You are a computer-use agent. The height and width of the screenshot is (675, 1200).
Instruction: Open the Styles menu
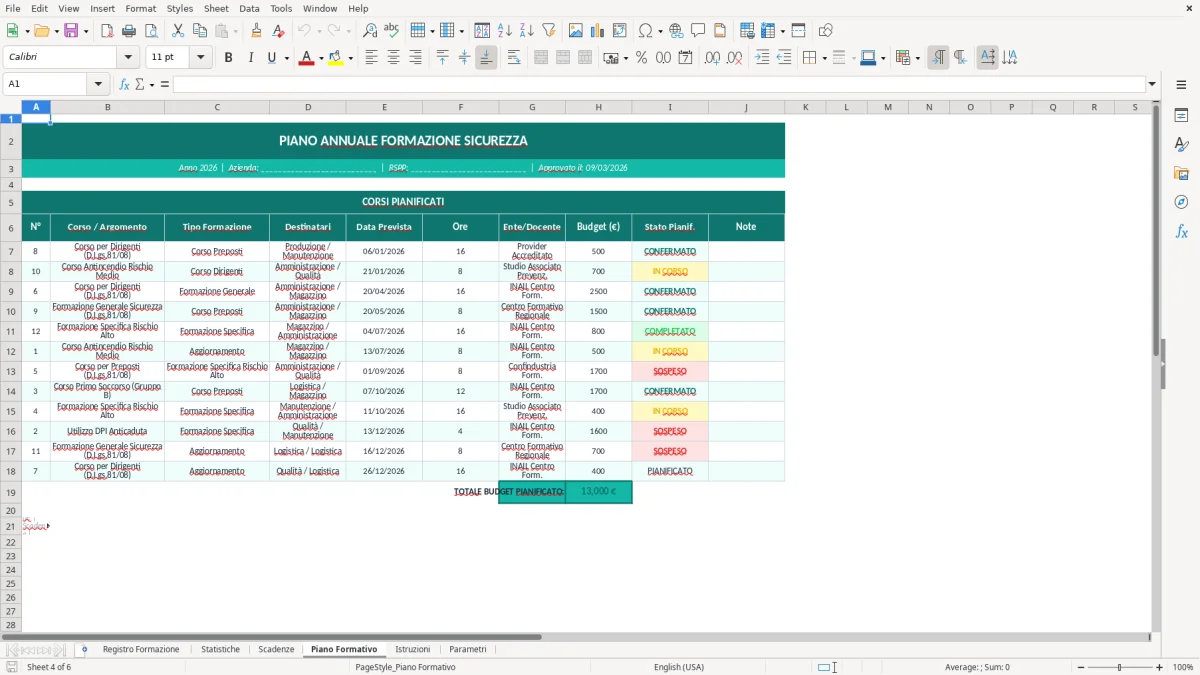[x=180, y=8]
